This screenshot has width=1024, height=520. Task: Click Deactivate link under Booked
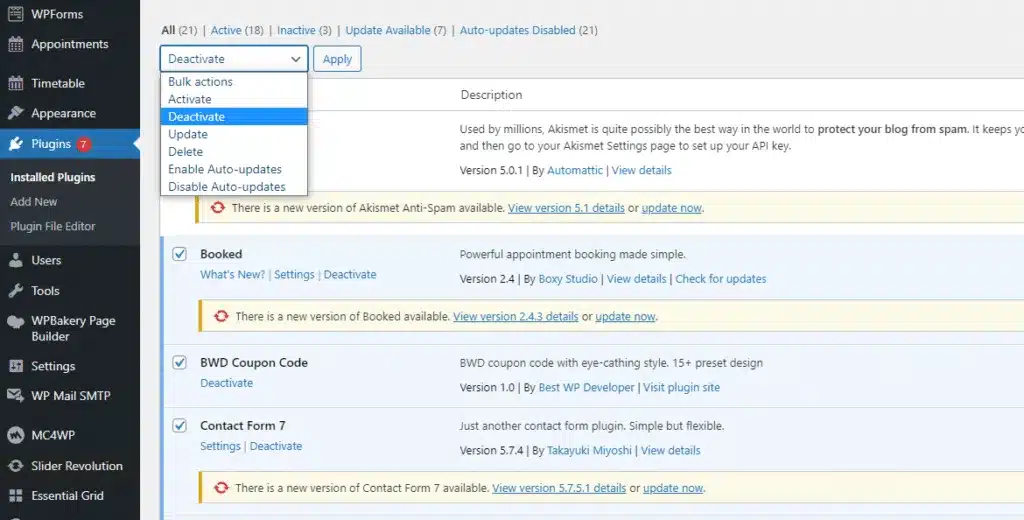(x=350, y=275)
